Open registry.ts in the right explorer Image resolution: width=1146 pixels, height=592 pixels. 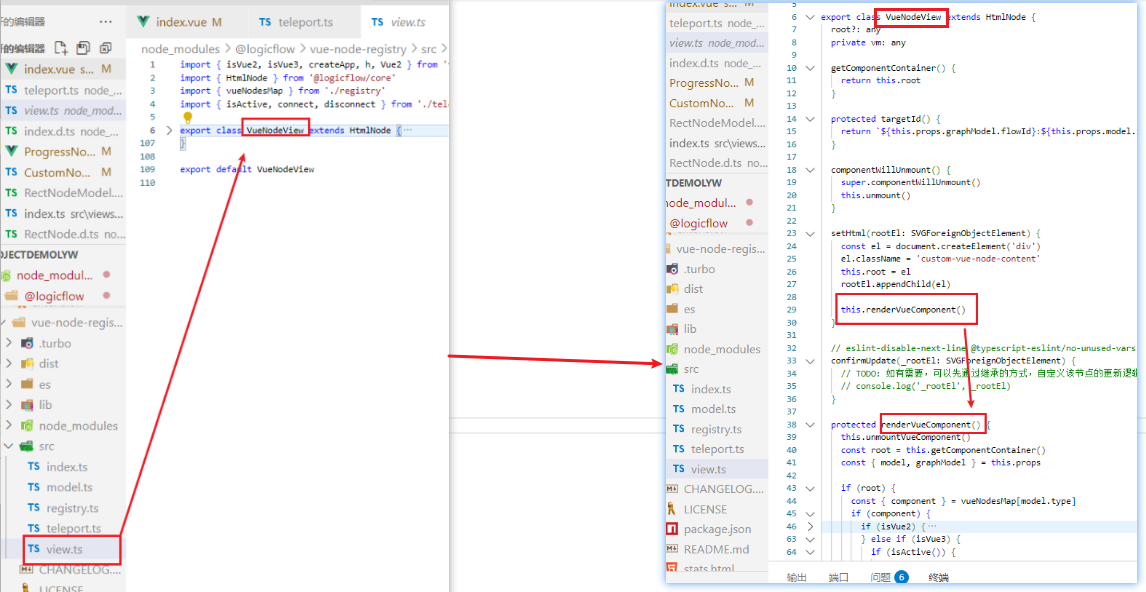pos(717,429)
